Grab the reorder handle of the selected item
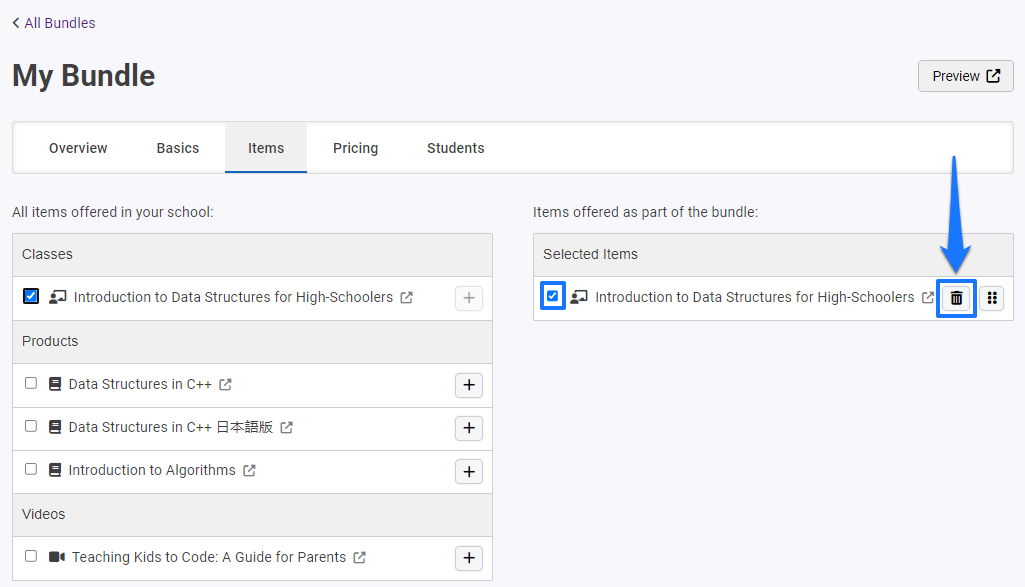The width and height of the screenshot is (1025, 587). tap(992, 298)
